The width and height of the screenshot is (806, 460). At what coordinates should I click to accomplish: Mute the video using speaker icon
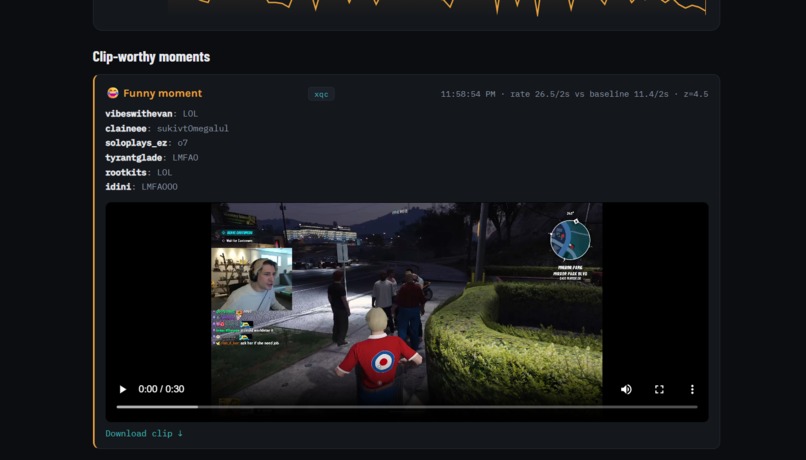click(626, 389)
